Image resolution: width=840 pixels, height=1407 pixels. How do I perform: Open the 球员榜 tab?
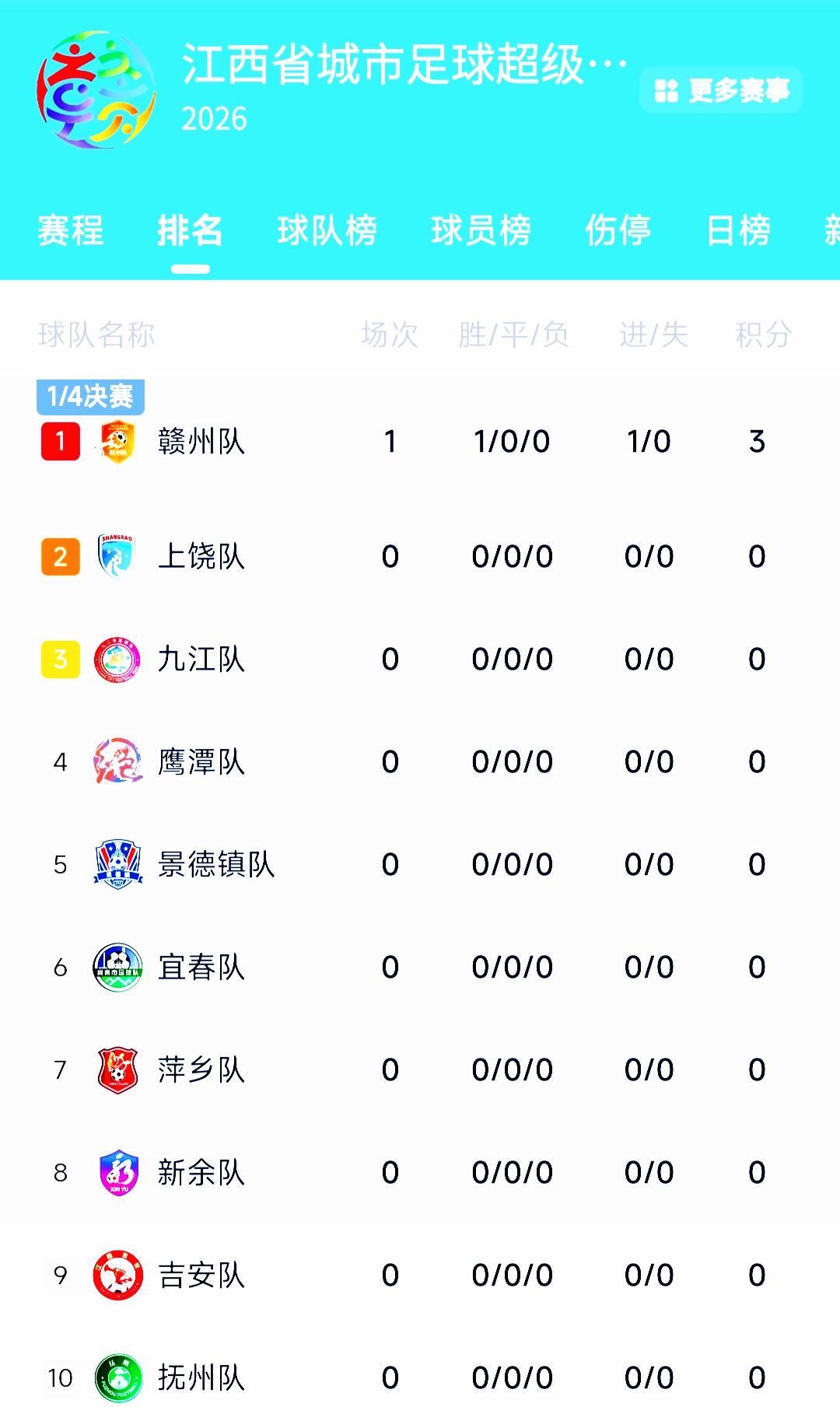pos(481,231)
